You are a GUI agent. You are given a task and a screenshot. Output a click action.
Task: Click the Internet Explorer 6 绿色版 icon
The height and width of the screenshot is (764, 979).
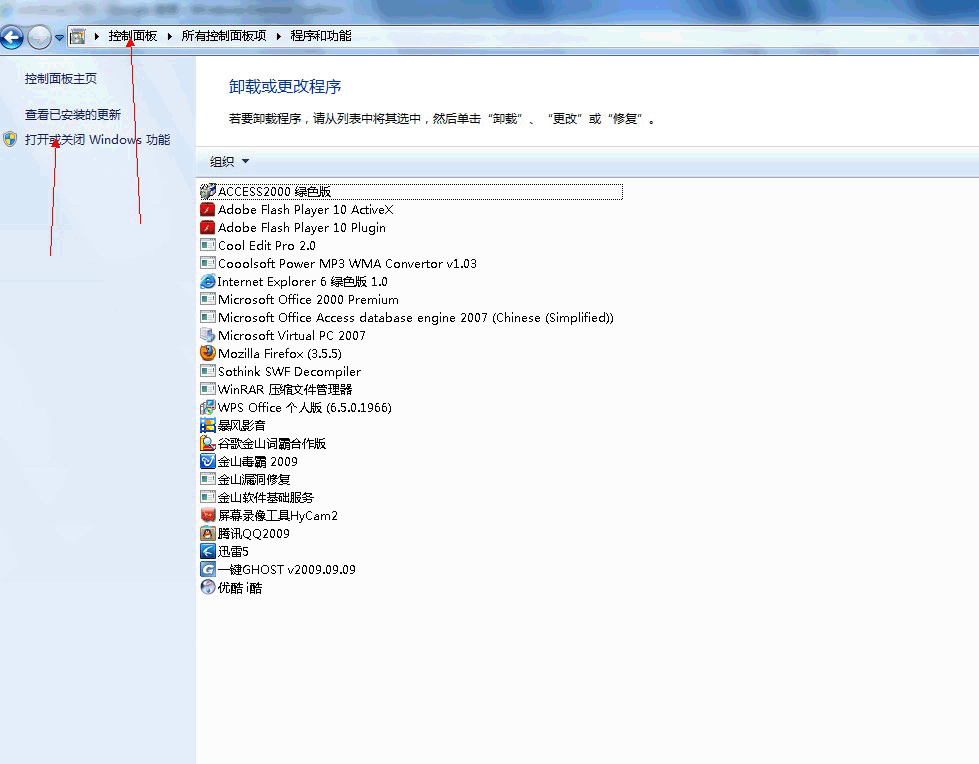tap(208, 282)
